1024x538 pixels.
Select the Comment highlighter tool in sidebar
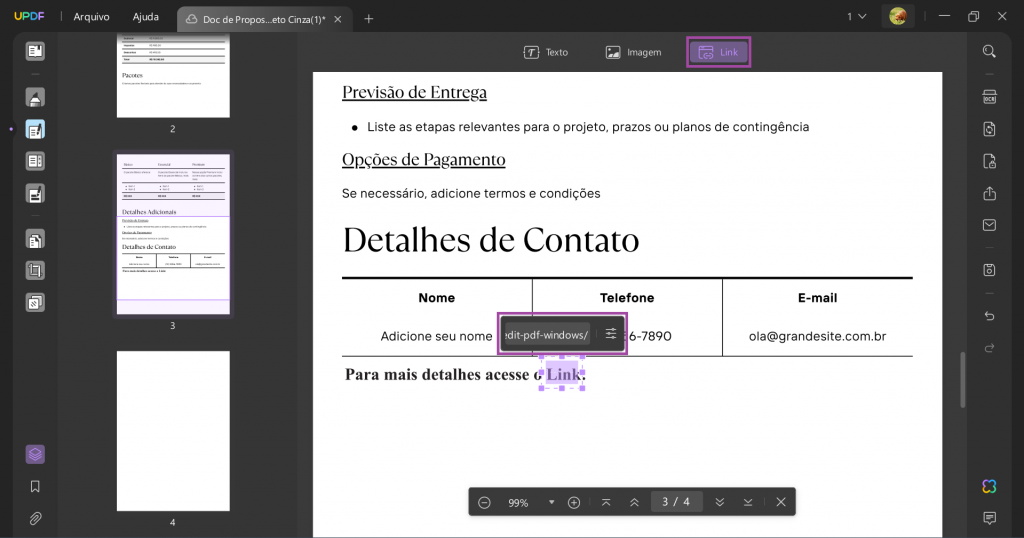click(x=35, y=98)
